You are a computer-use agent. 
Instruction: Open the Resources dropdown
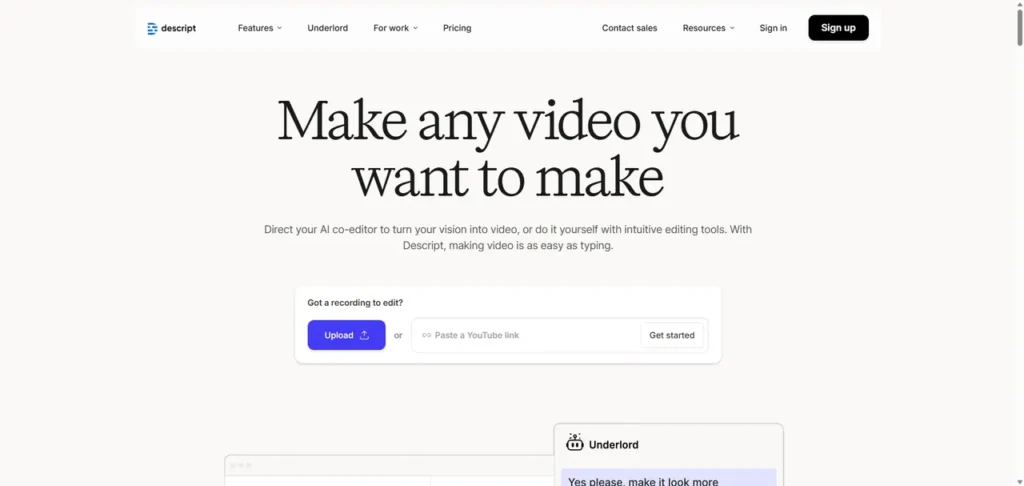(709, 28)
